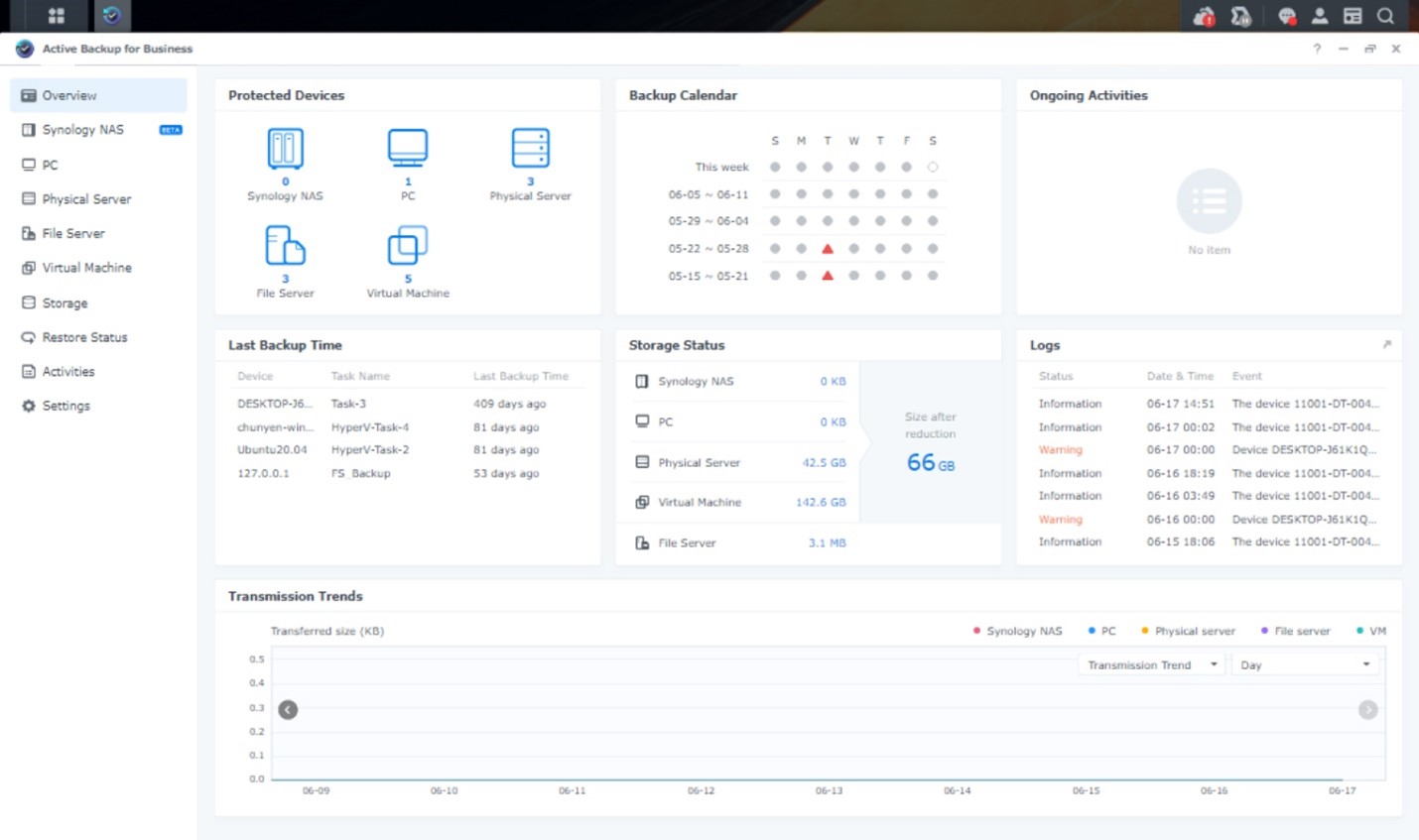The height and width of the screenshot is (840, 1419).
Task: Click the red warning triangle for 05-22 week
Action: click(828, 249)
